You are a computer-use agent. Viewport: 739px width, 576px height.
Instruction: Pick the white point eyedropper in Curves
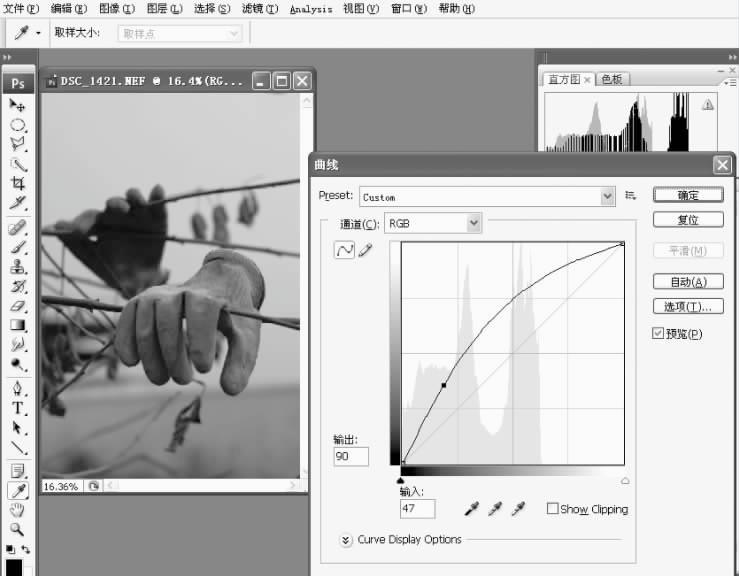[x=518, y=509]
